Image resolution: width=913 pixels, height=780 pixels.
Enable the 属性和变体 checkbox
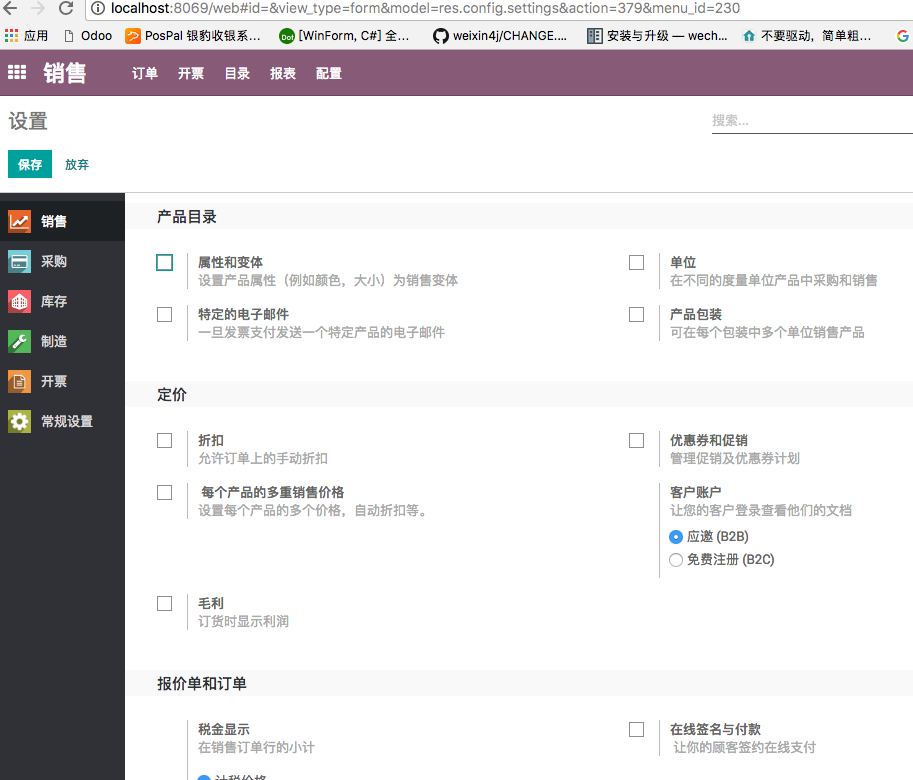(x=165, y=263)
